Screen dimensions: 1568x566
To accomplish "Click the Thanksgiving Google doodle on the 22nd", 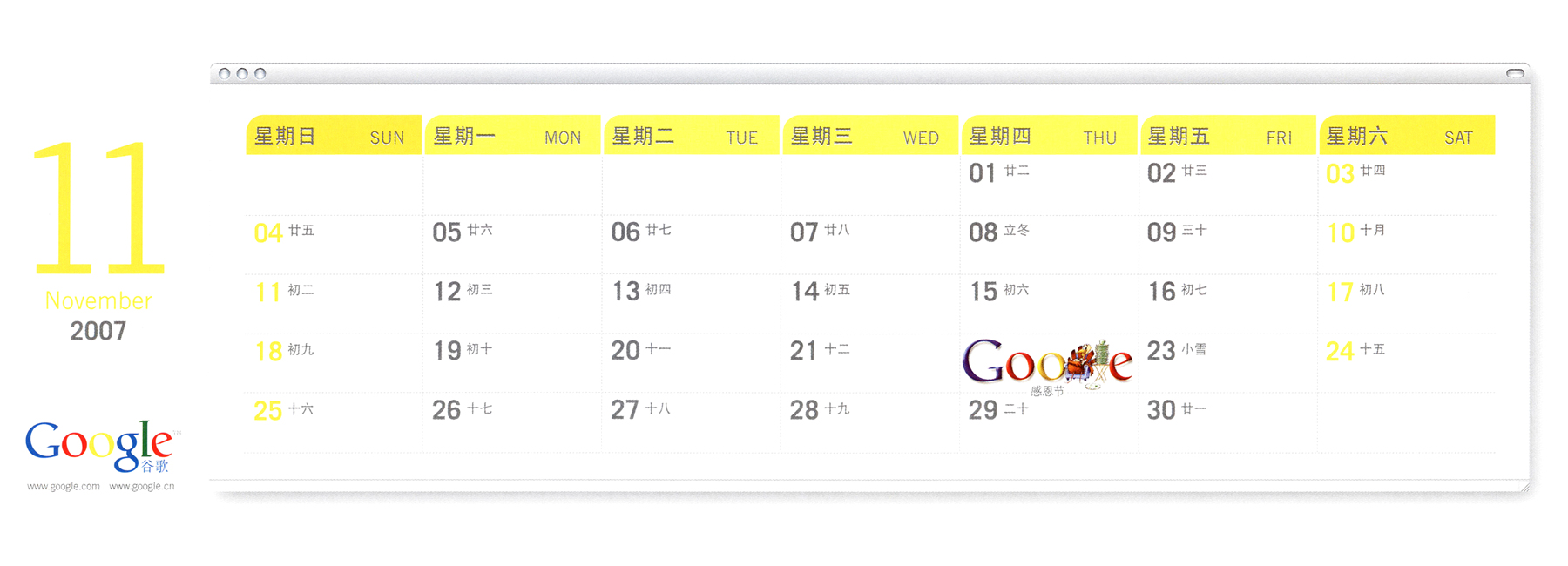I will click(1047, 364).
